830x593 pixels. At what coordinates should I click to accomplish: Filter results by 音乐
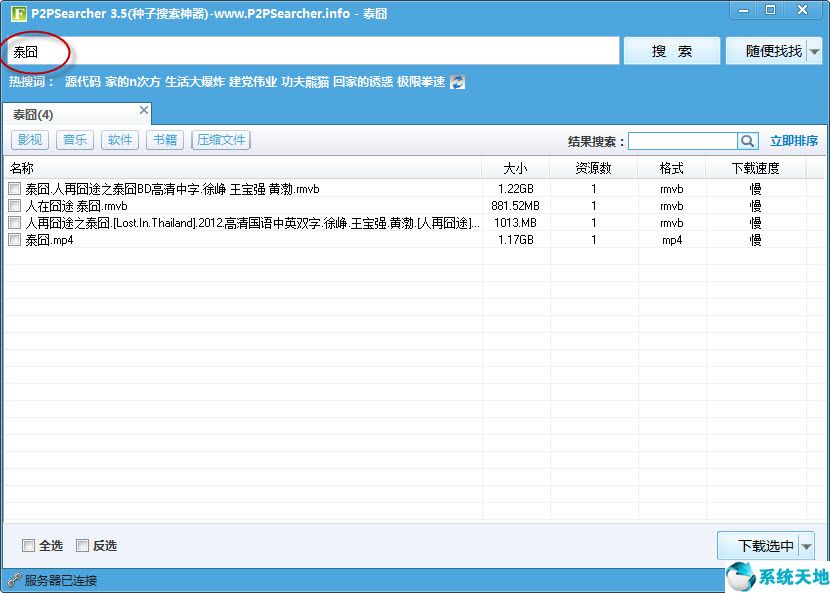tap(75, 140)
